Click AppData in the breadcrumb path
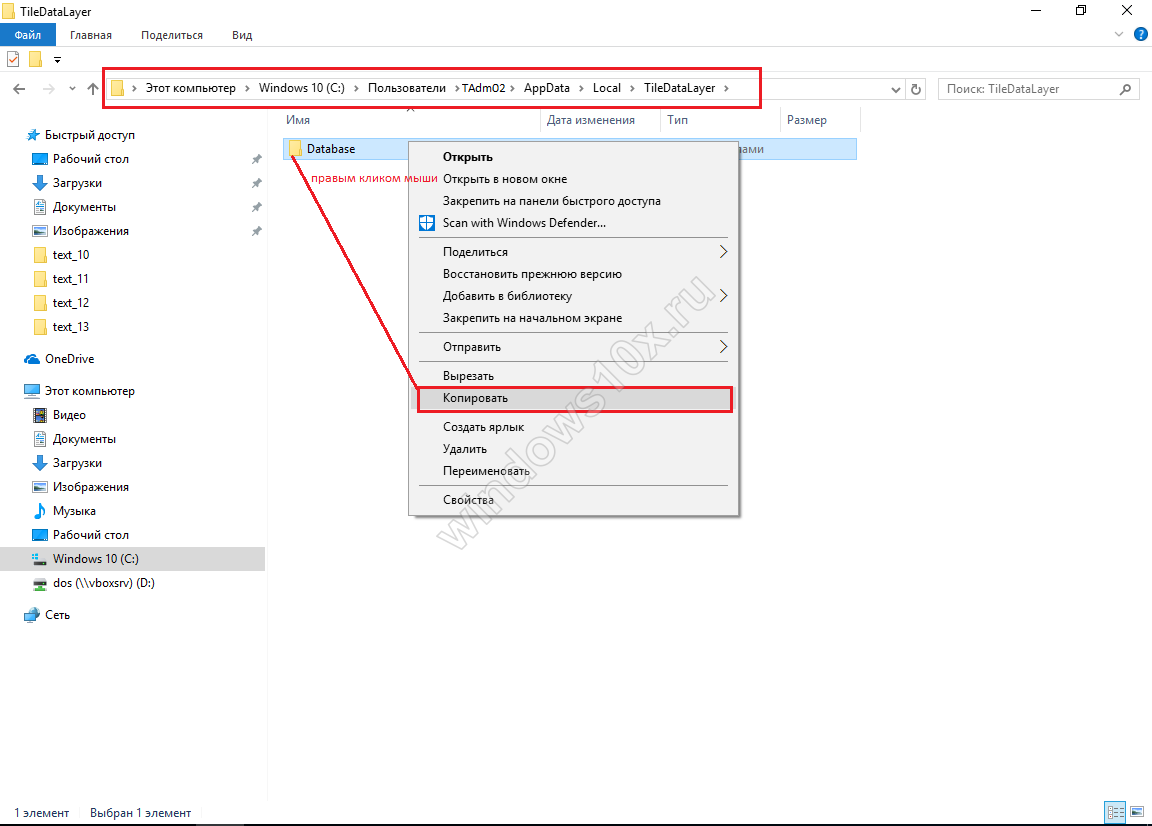Image resolution: width=1152 pixels, height=826 pixels. point(546,88)
